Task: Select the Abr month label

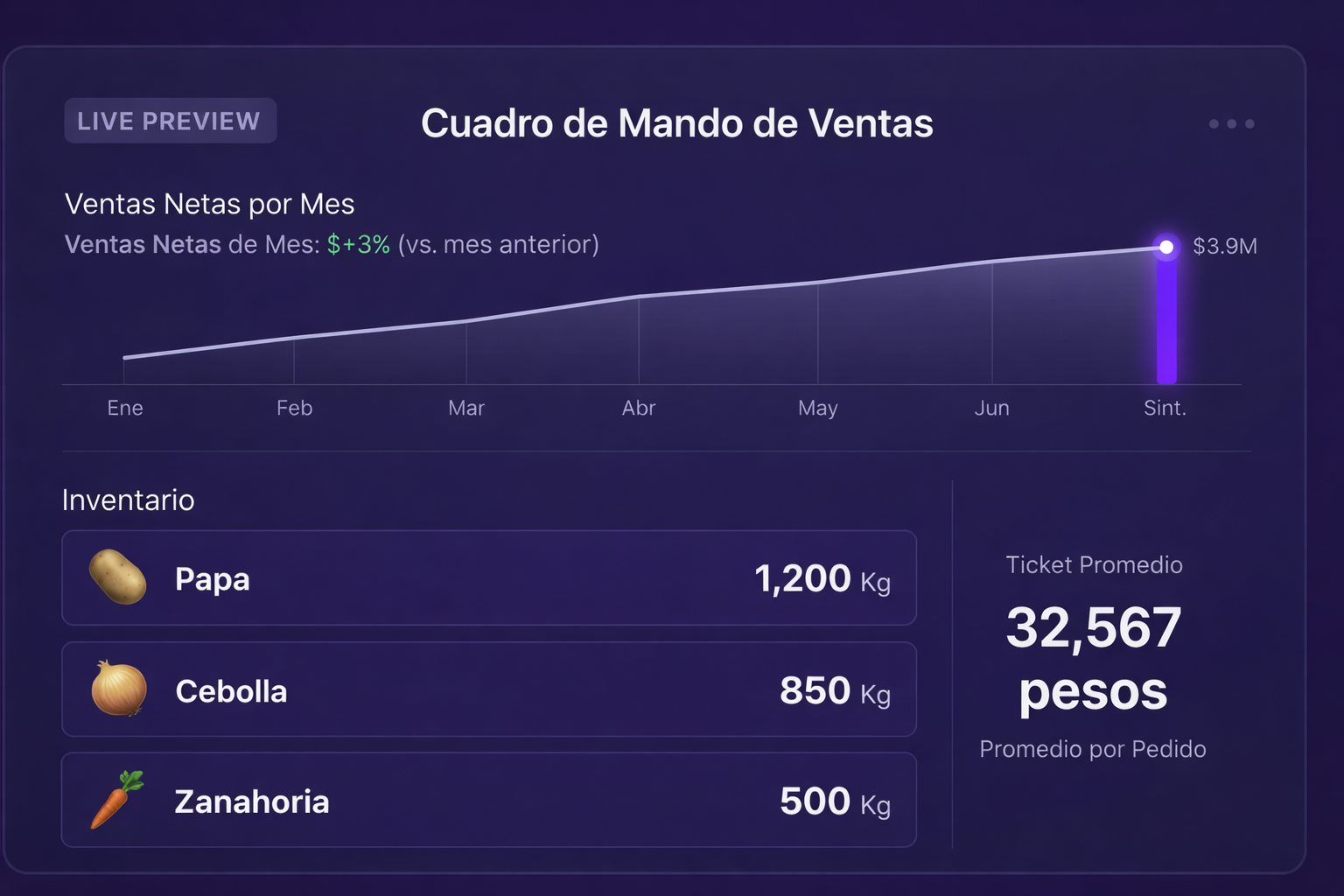Action: [x=639, y=408]
